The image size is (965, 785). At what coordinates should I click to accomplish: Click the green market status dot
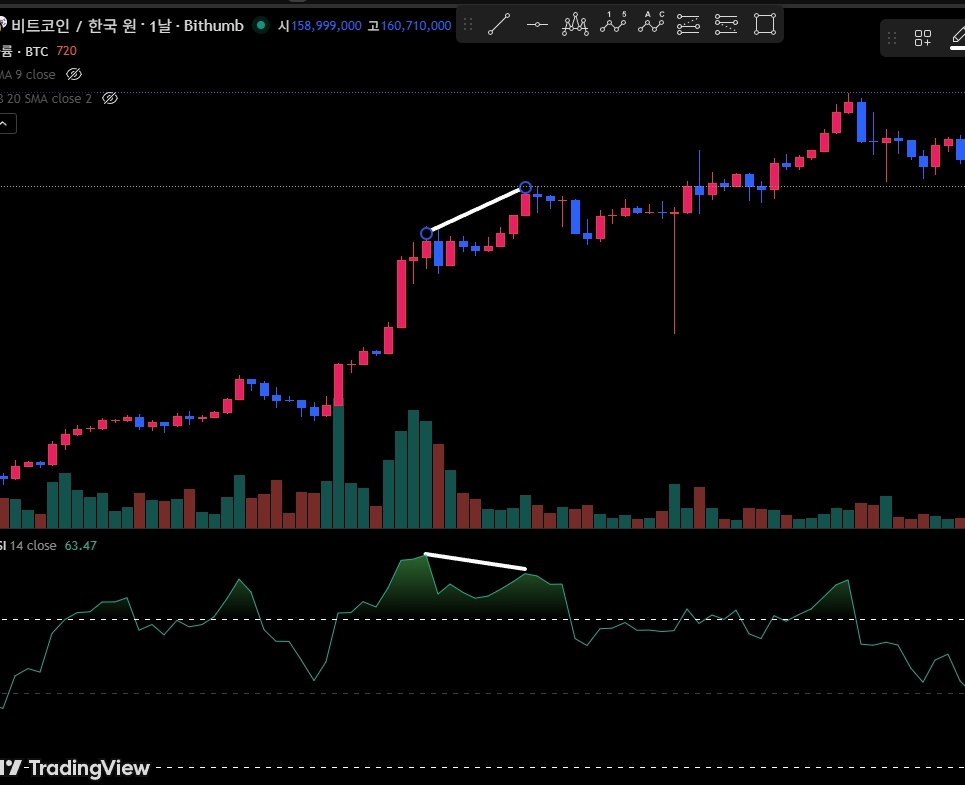[261, 25]
